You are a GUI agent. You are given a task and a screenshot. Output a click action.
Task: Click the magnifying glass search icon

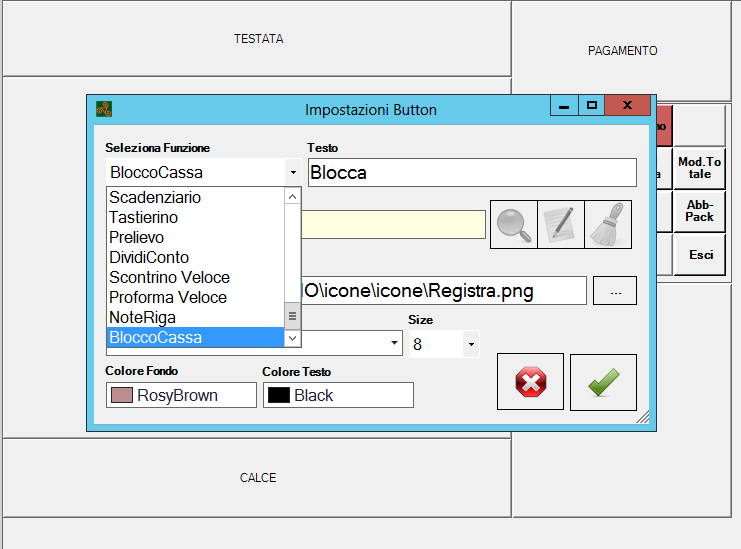point(514,225)
